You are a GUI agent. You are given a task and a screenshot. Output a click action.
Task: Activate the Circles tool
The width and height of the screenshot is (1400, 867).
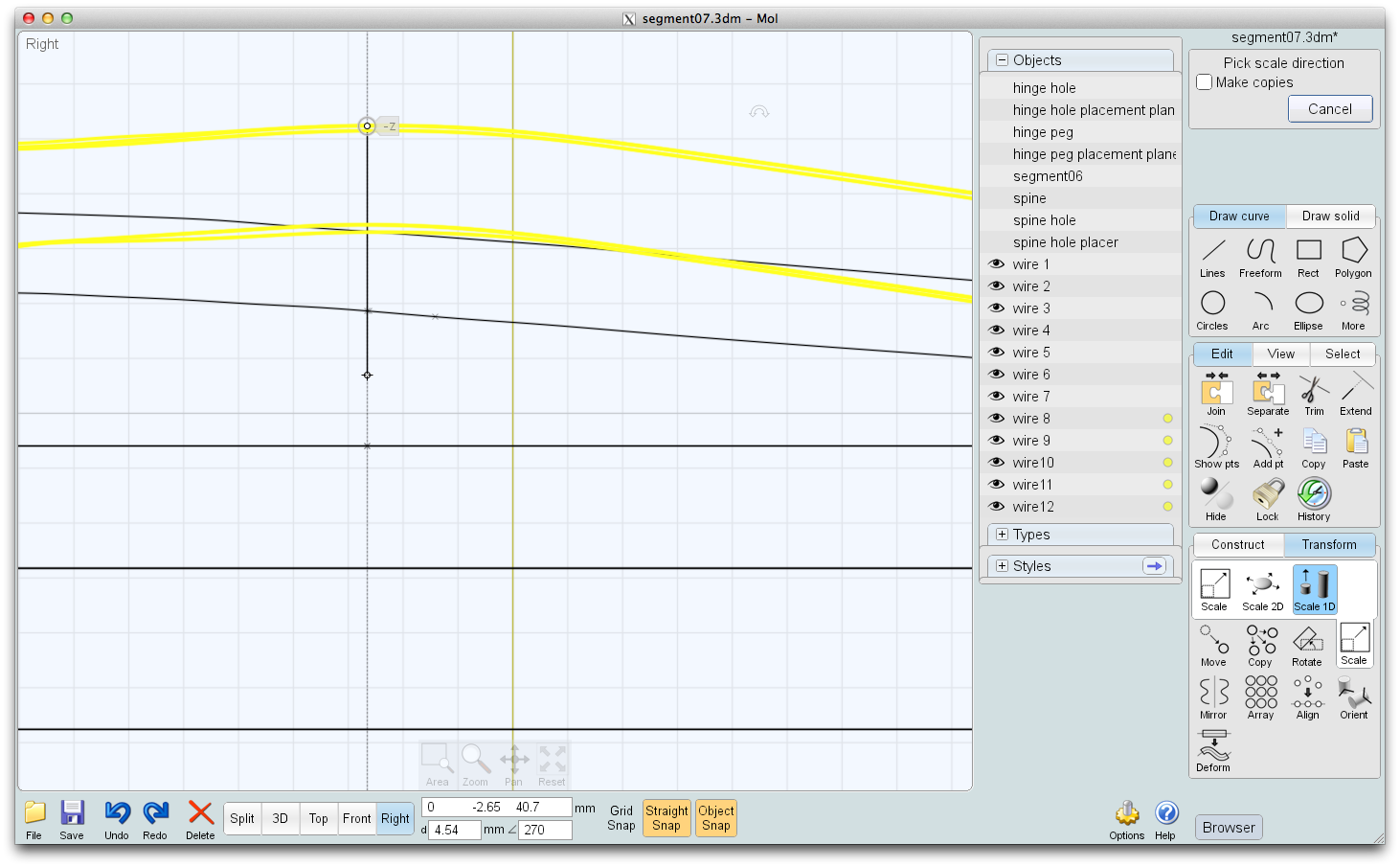[1212, 310]
